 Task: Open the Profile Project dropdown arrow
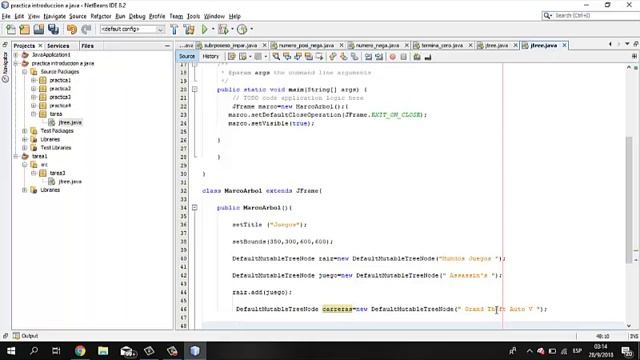[251, 29]
